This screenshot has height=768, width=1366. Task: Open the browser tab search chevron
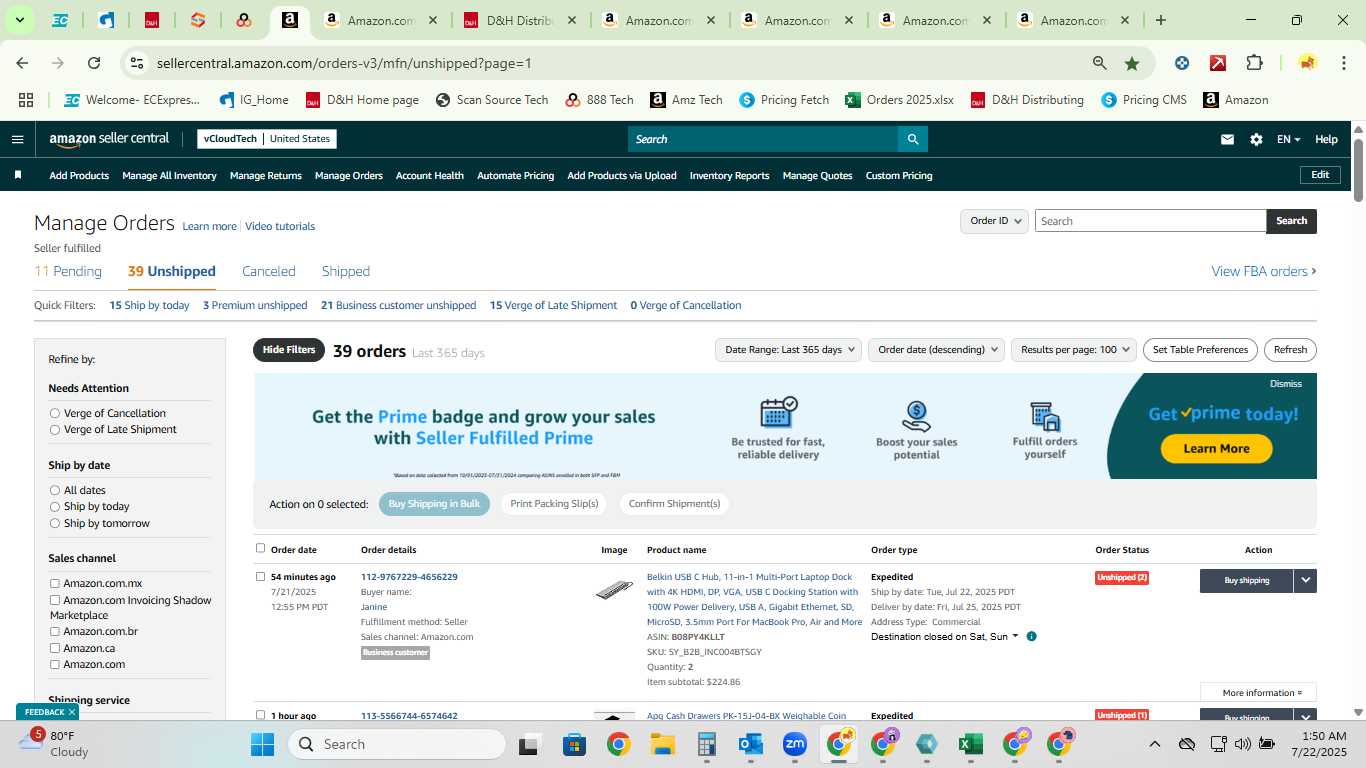coord(19,20)
